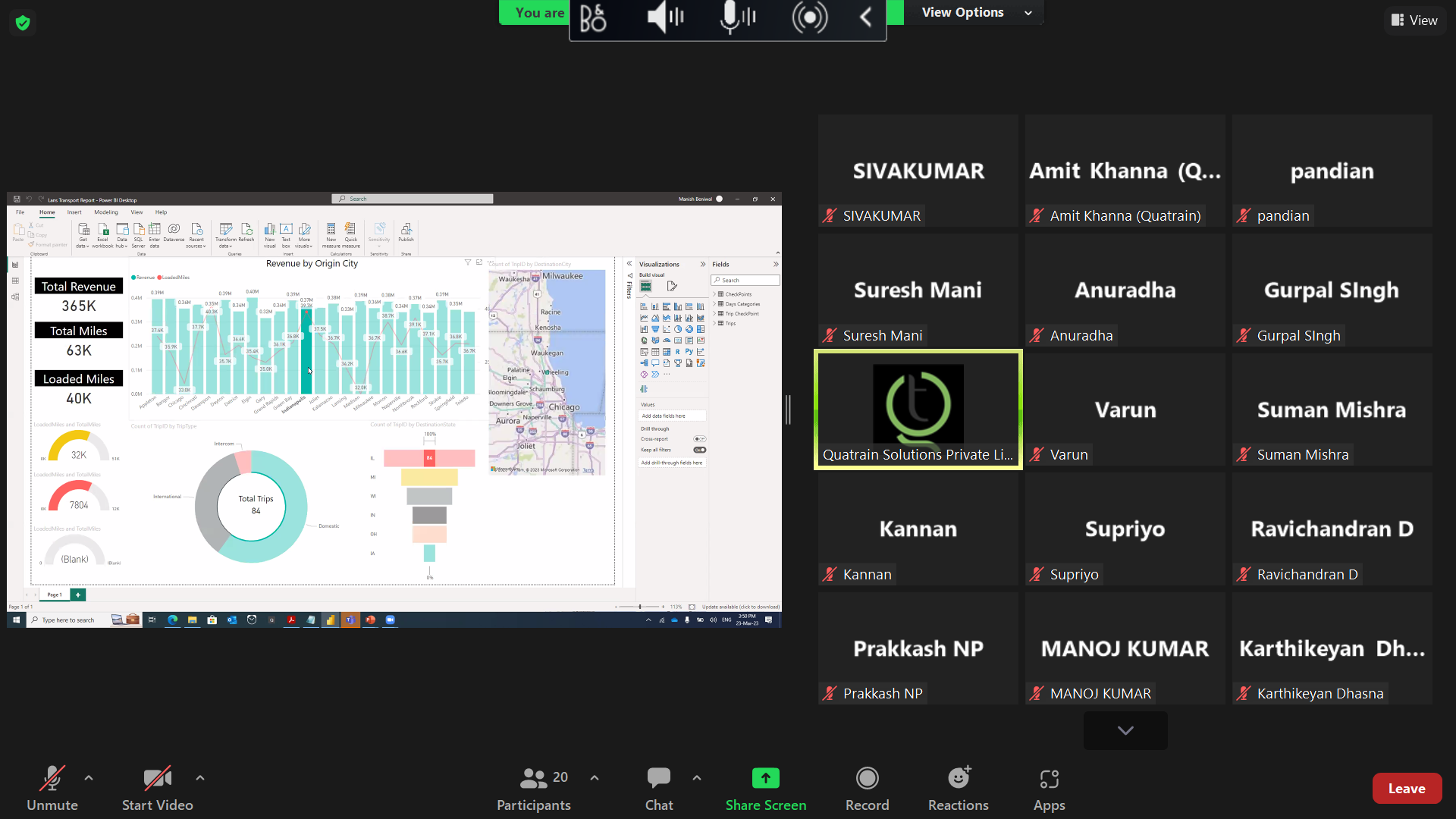Toggle the Cross-report drill-through switch
This screenshot has height=819, width=1456.
tap(700, 439)
